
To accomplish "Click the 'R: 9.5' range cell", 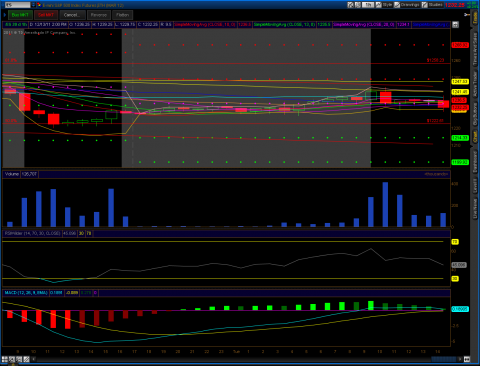I will (x=166, y=25).
